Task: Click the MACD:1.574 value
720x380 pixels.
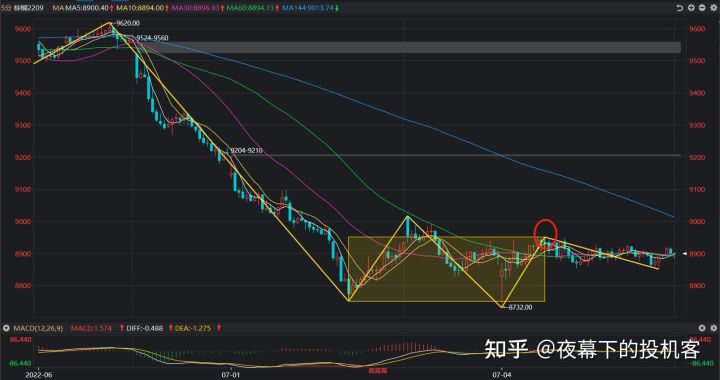Action: (91, 329)
